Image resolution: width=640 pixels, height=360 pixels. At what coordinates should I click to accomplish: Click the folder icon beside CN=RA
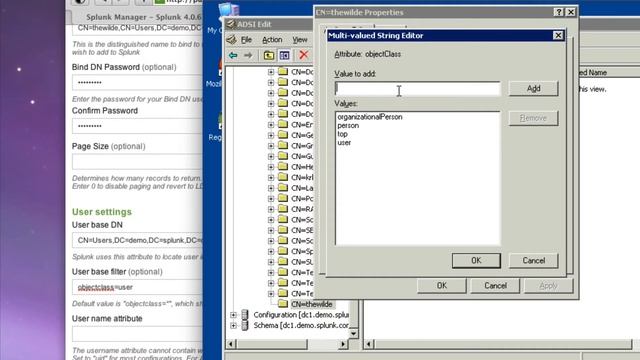point(282,209)
